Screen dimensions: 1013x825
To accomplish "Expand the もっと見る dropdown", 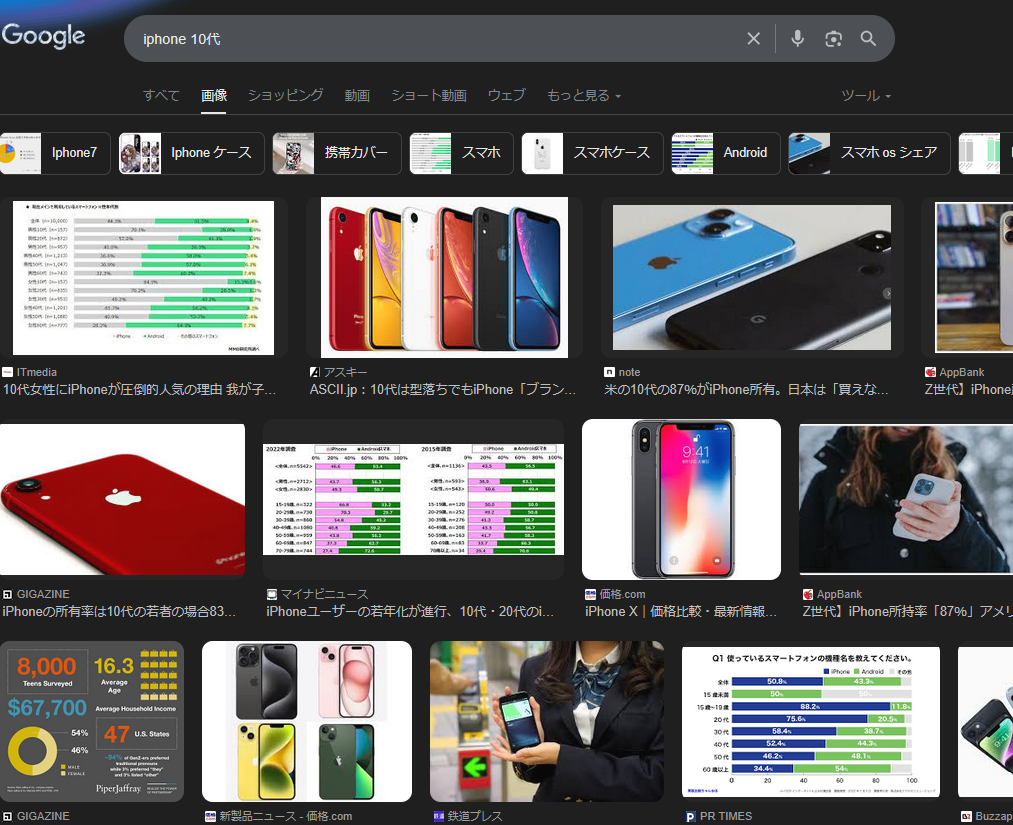I will 583,96.
